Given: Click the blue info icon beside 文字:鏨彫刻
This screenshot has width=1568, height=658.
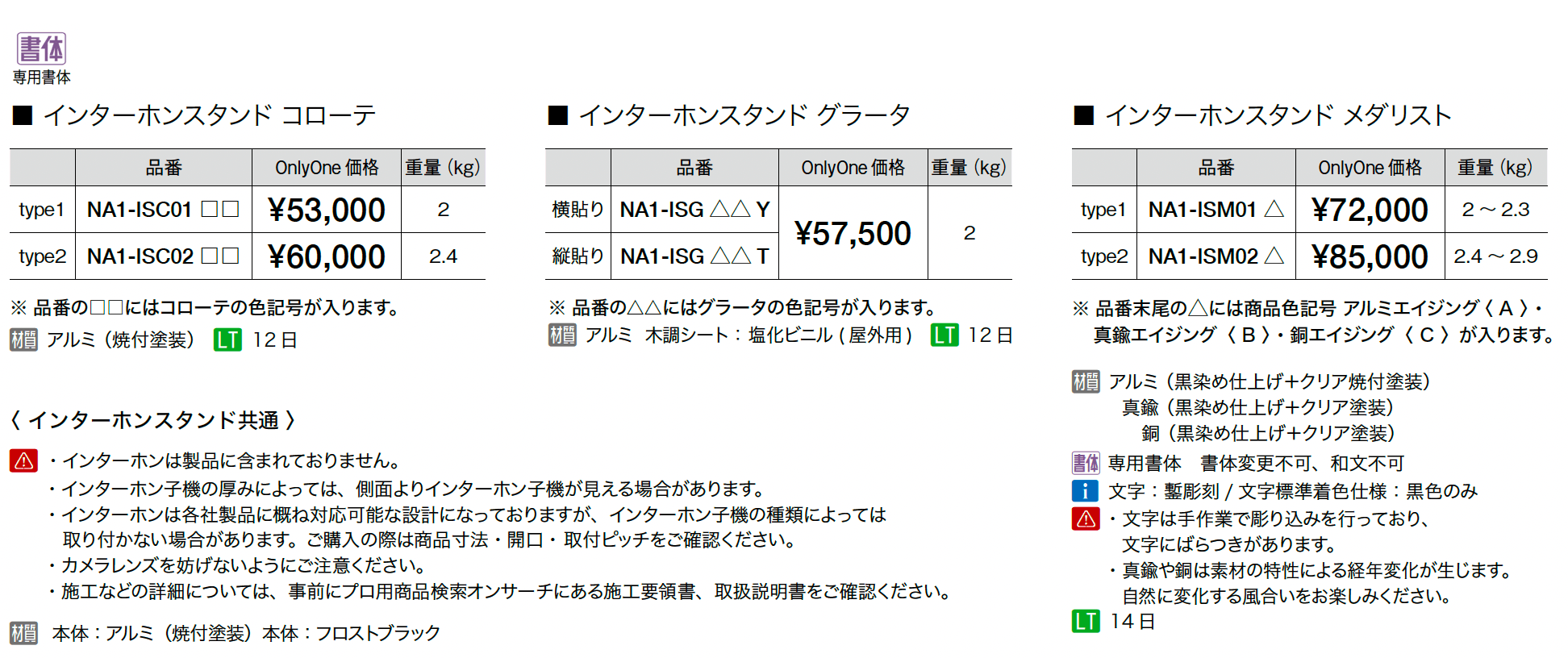Looking at the screenshot, I should 1086,490.
